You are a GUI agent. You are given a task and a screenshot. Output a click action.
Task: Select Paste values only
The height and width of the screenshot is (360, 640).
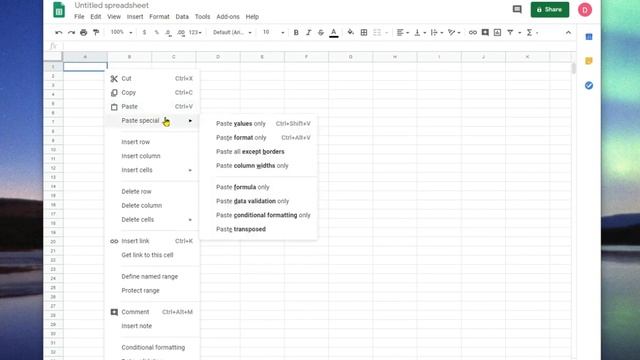tap(259, 124)
